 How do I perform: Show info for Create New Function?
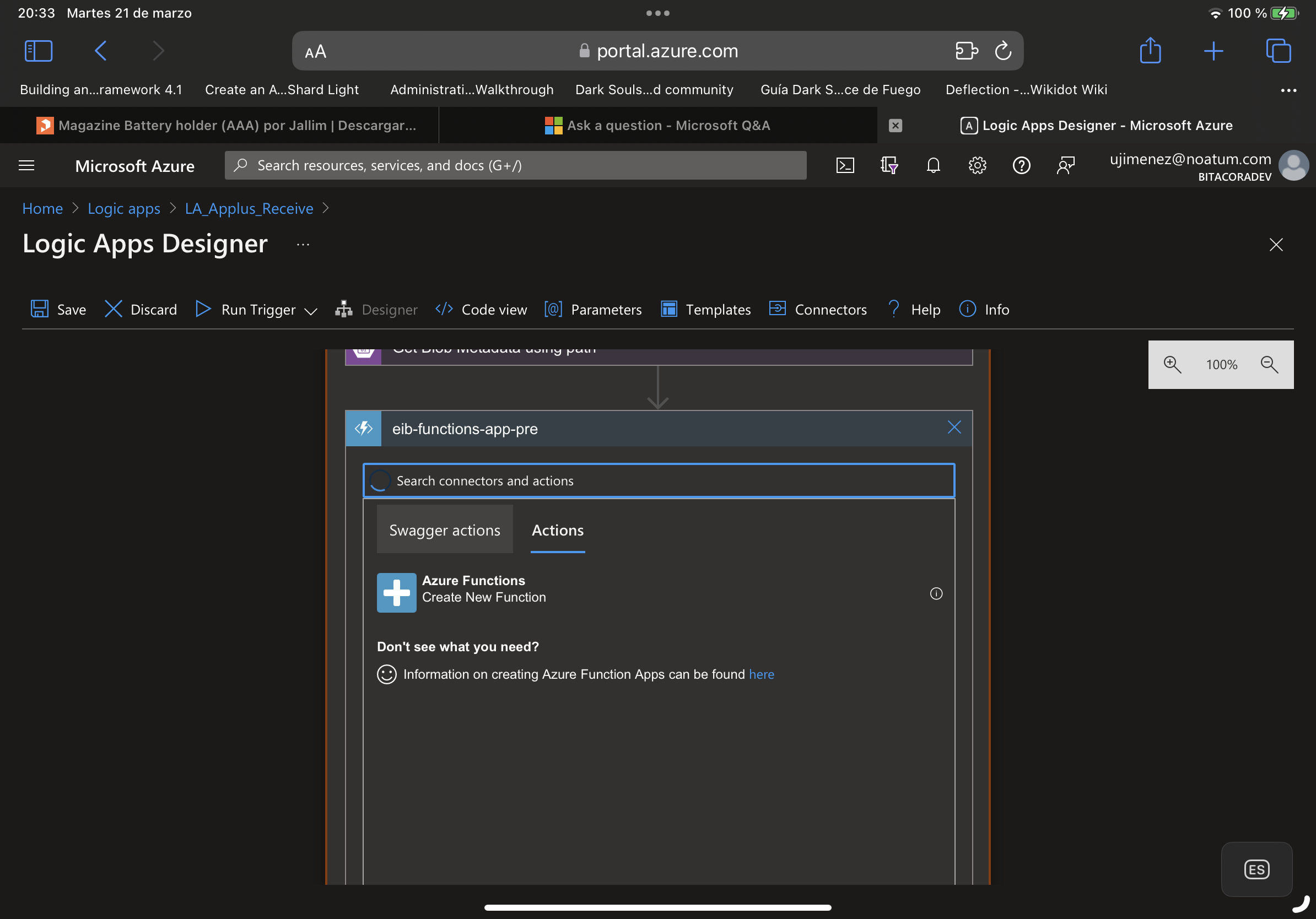936,593
